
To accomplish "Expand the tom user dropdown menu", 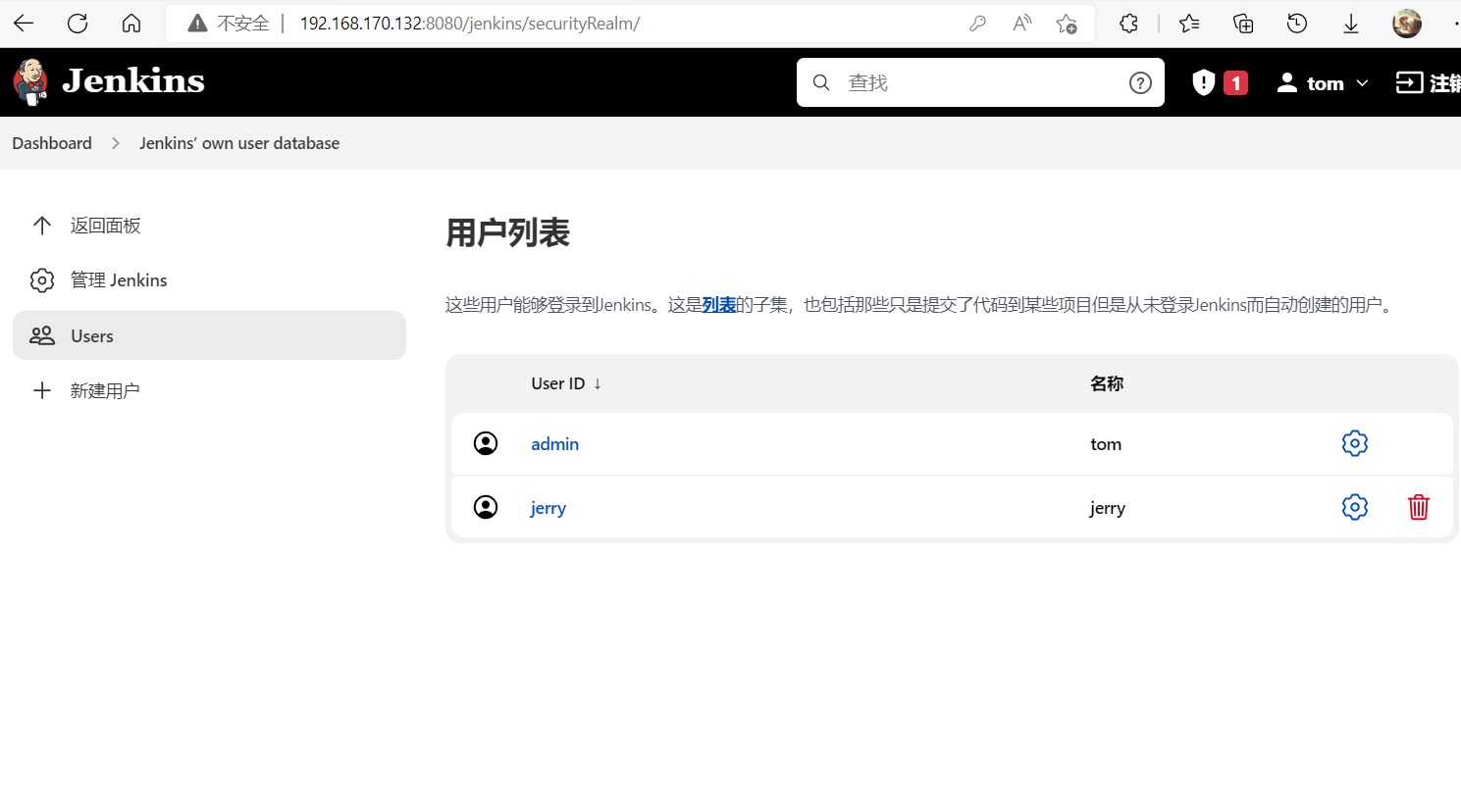I will 1362,83.
